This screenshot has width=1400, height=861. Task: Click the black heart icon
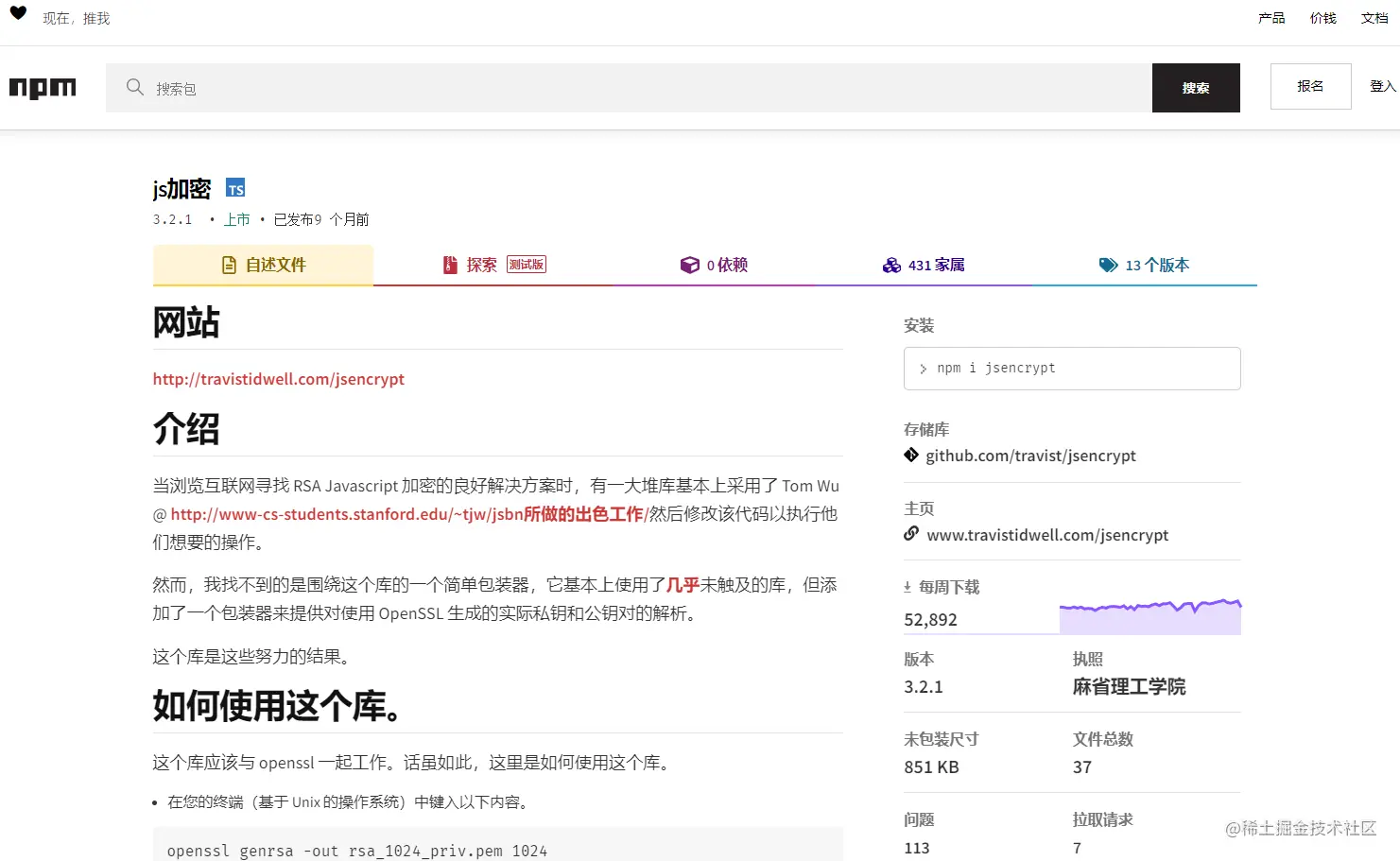pos(18,12)
